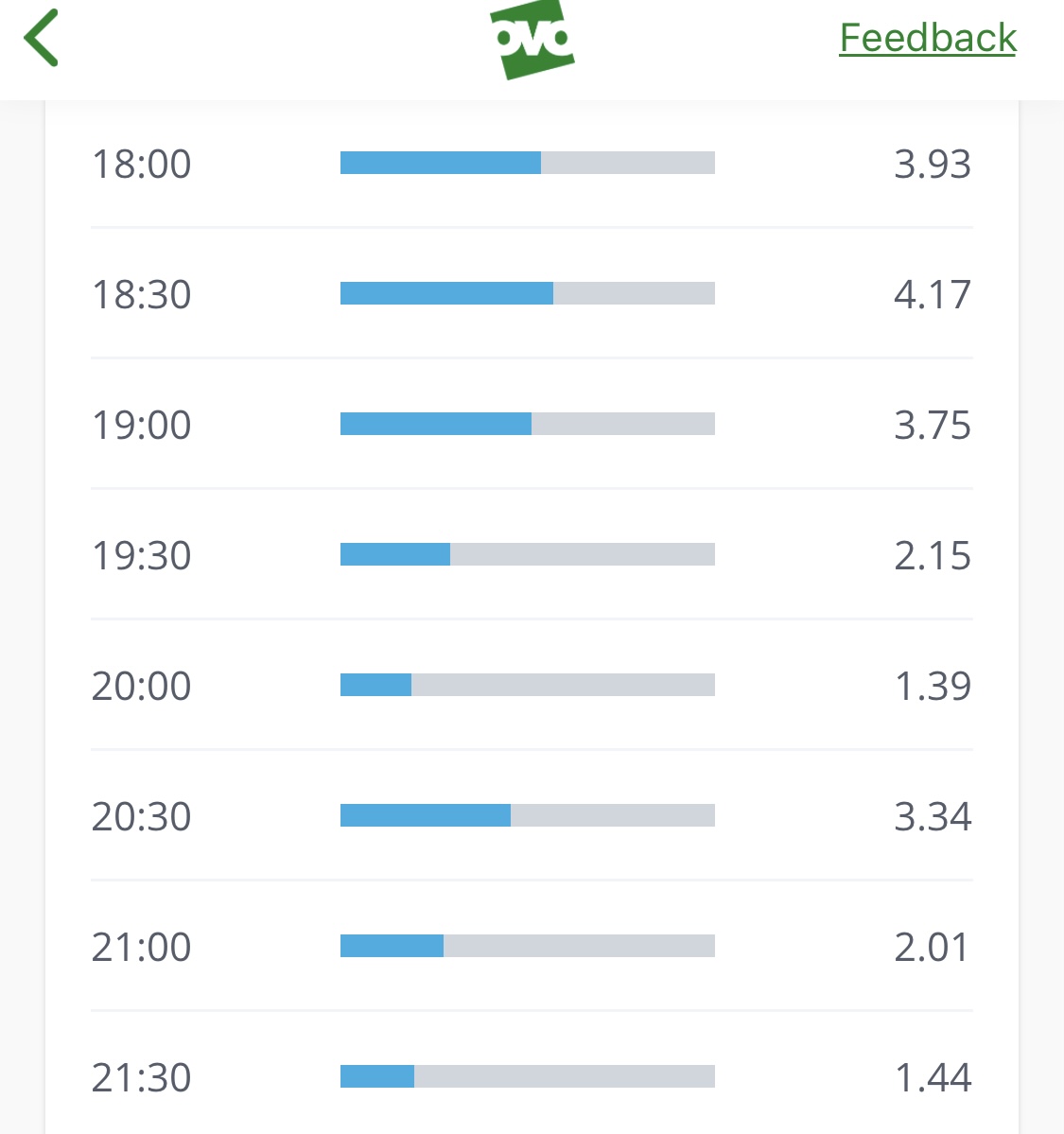Tap the 20:30 usage bar

point(528,815)
